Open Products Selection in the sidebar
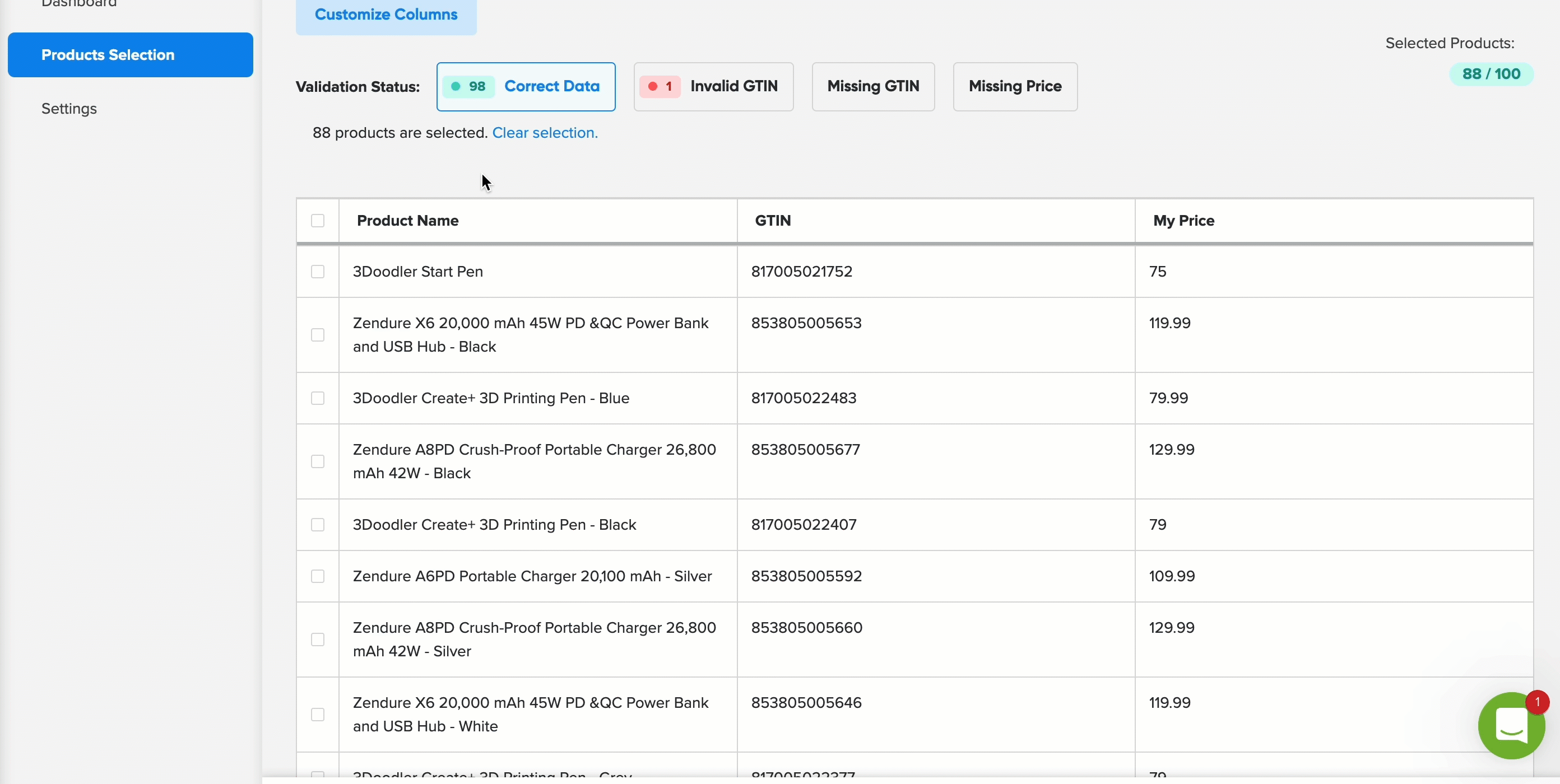1560x784 pixels. point(130,54)
